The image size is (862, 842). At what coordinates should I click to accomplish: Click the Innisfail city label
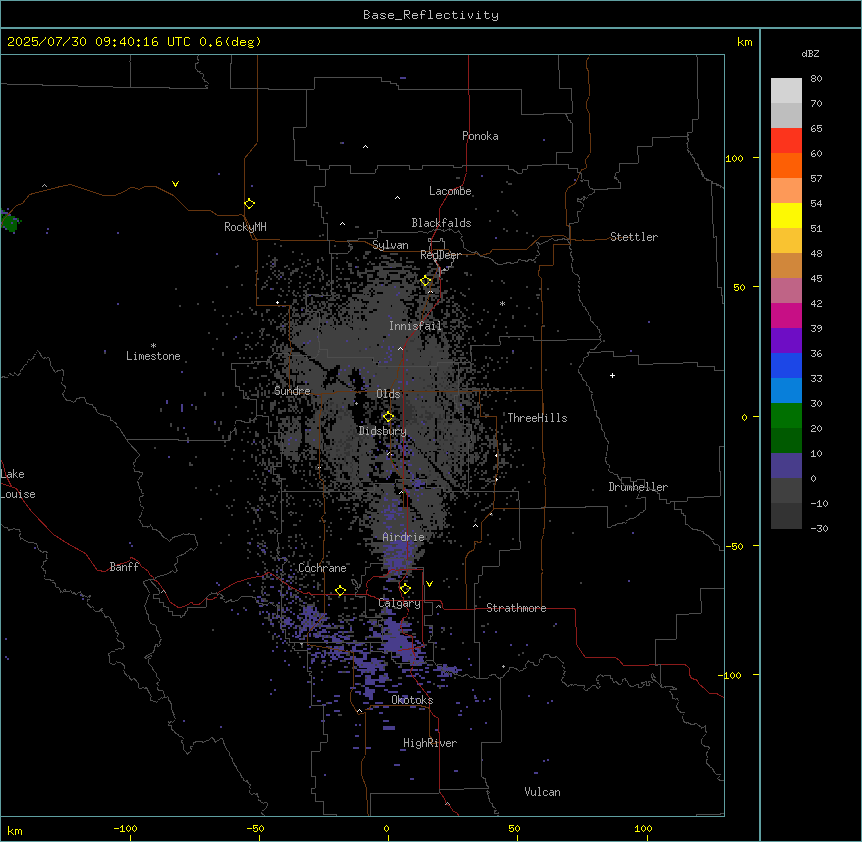tap(415, 326)
